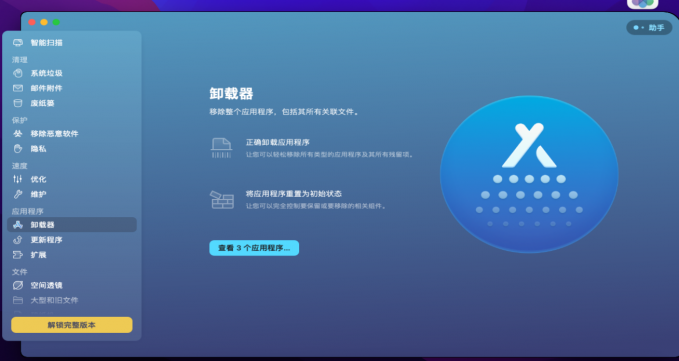
Task: Click the 速度 section header
Action: (x=20, y=166)
